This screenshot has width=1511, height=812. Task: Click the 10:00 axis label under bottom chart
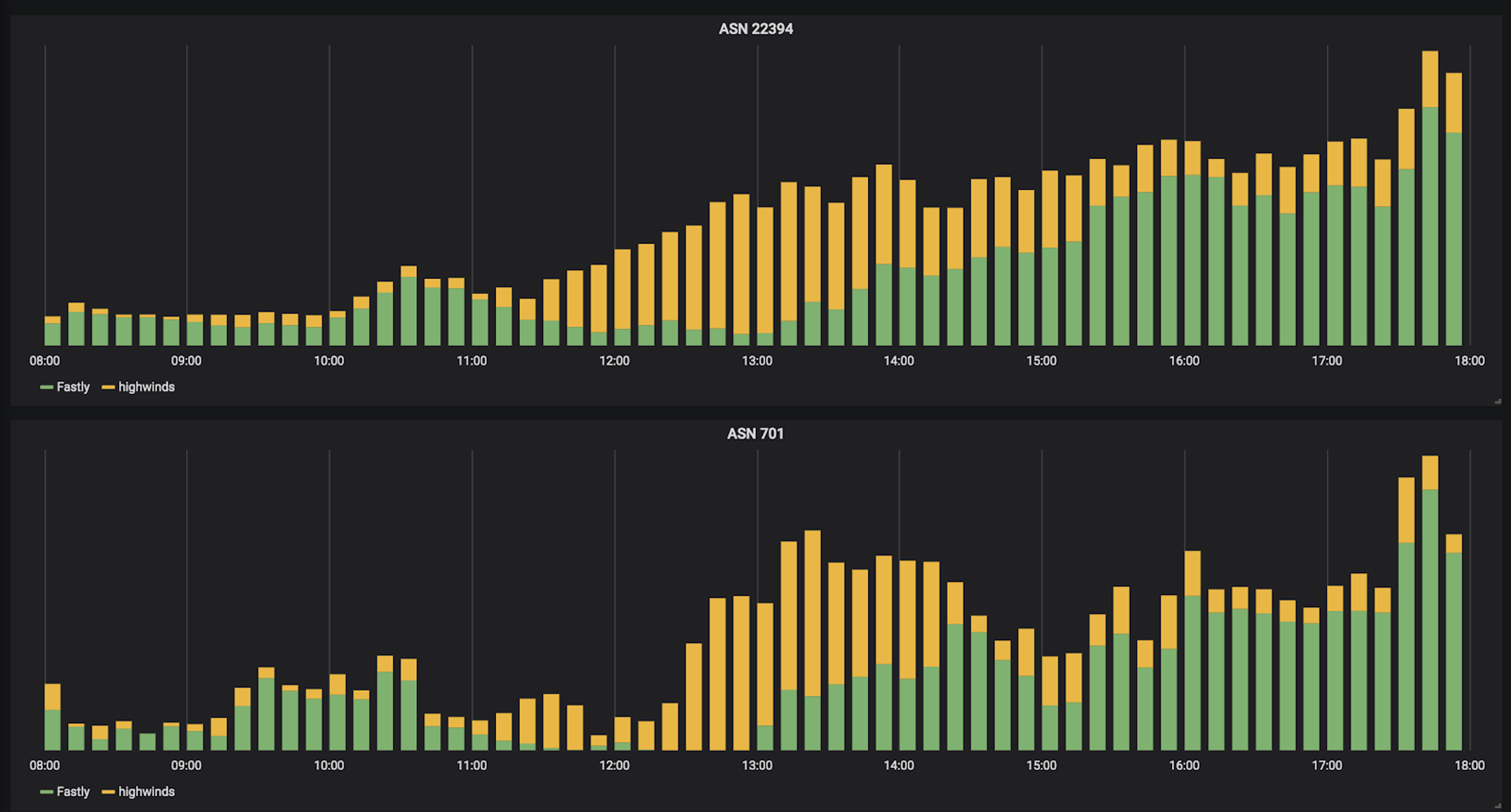tap(329, 765)
